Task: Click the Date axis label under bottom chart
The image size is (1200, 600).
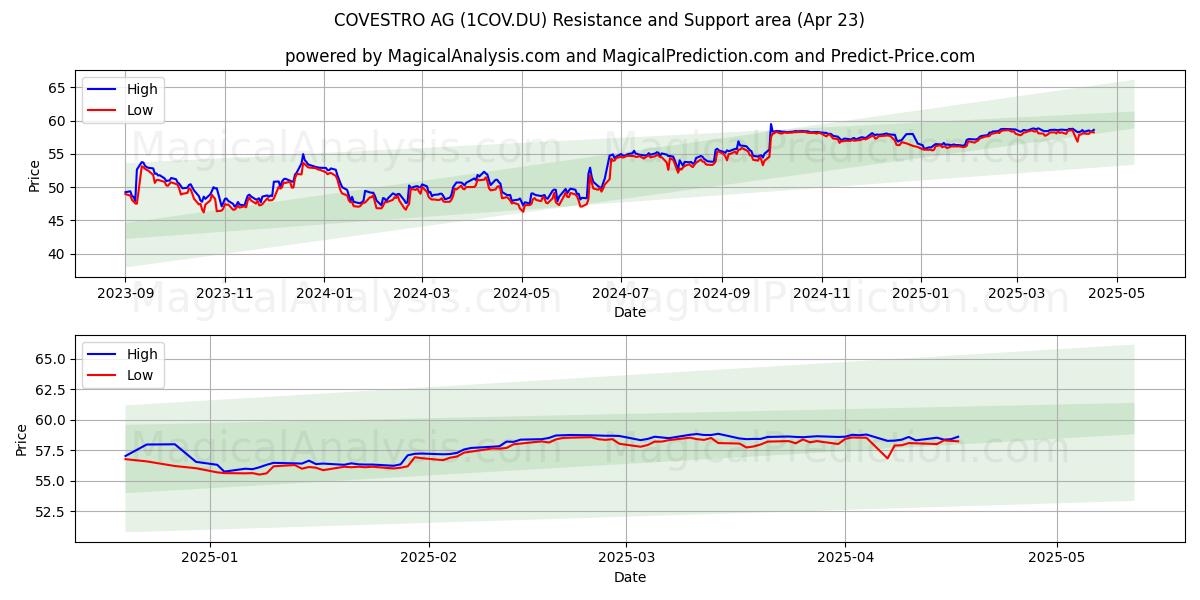Action: (x=630, y=577)
